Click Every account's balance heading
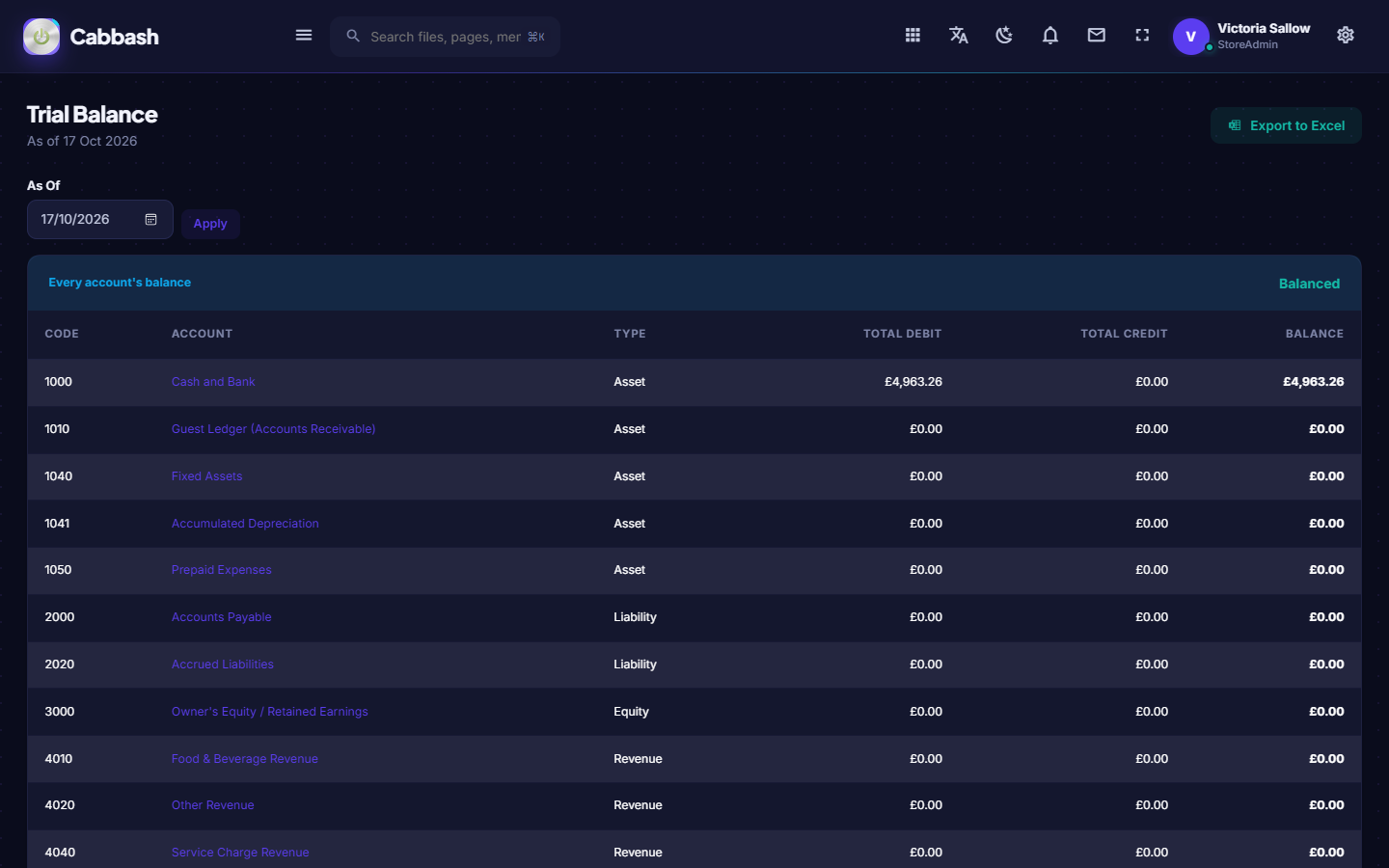The image size is (1389, 868). pos(120,283)
